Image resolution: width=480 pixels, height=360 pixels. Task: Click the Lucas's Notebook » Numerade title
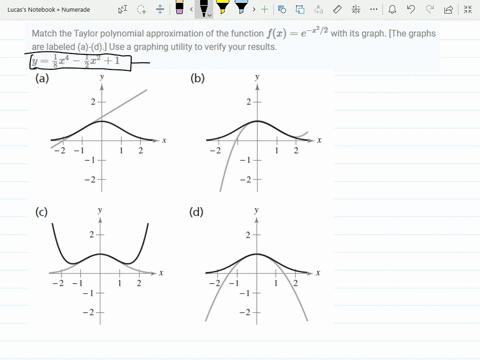pos(49,10)
